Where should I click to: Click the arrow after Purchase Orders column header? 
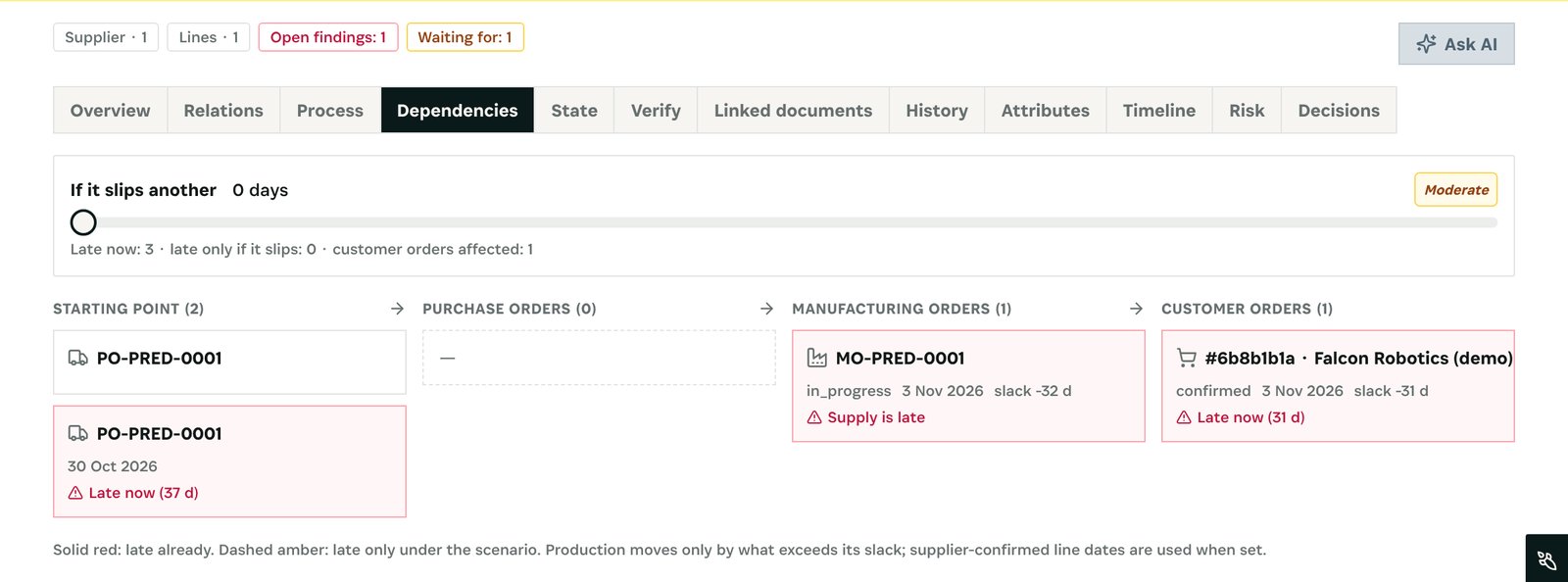(x=766, y=309)
